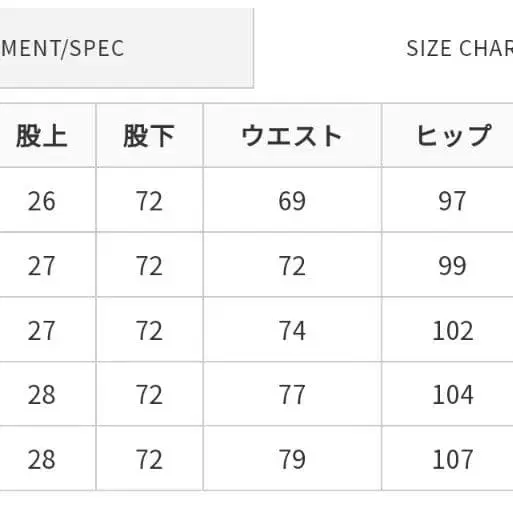Click the inseam 72 in last row
513x513 pixels.
pos(149,459)
